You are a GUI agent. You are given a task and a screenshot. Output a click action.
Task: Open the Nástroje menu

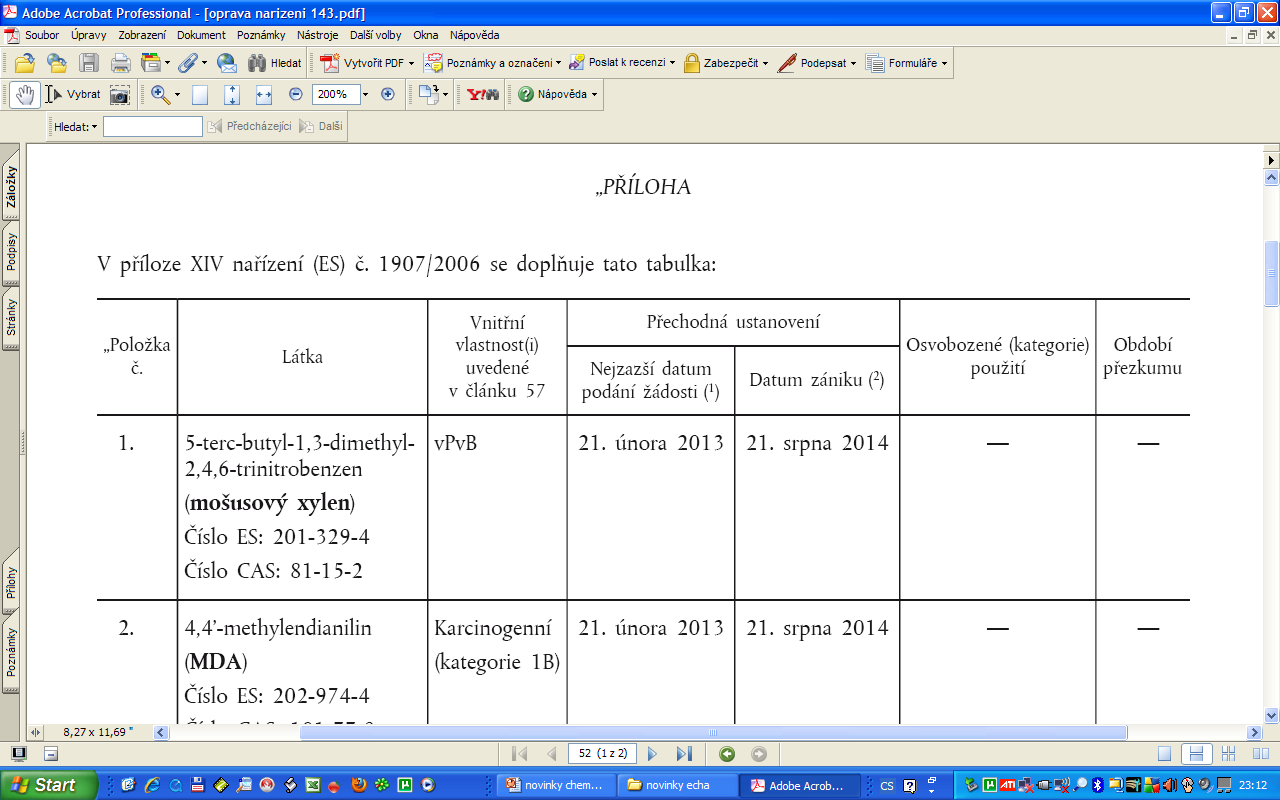317,35
